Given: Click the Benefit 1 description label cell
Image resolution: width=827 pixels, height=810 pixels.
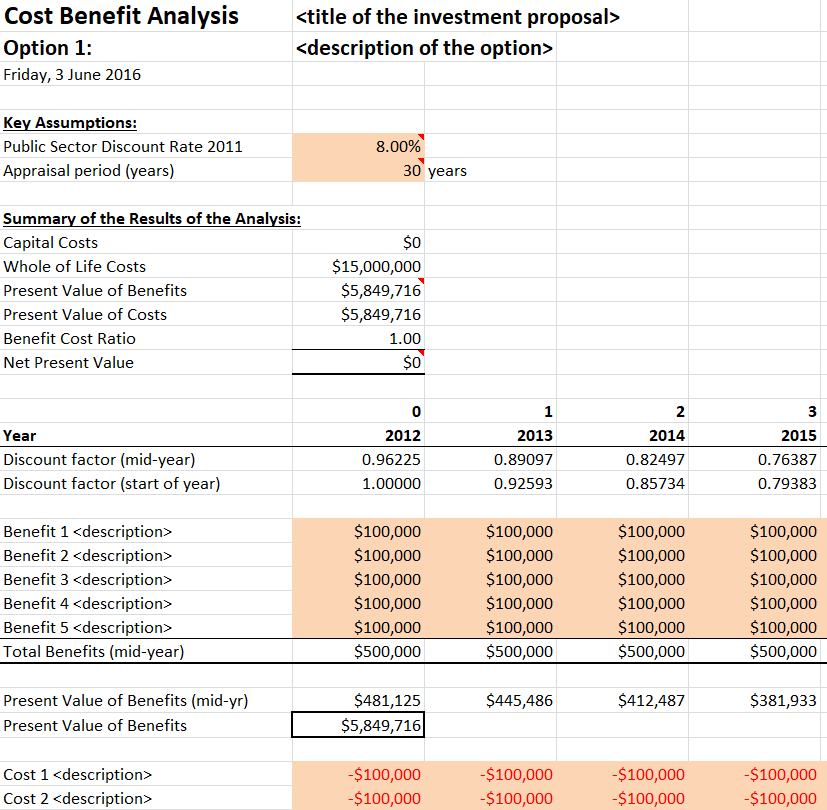Looking at the screenshot, I should pos(88,532).
